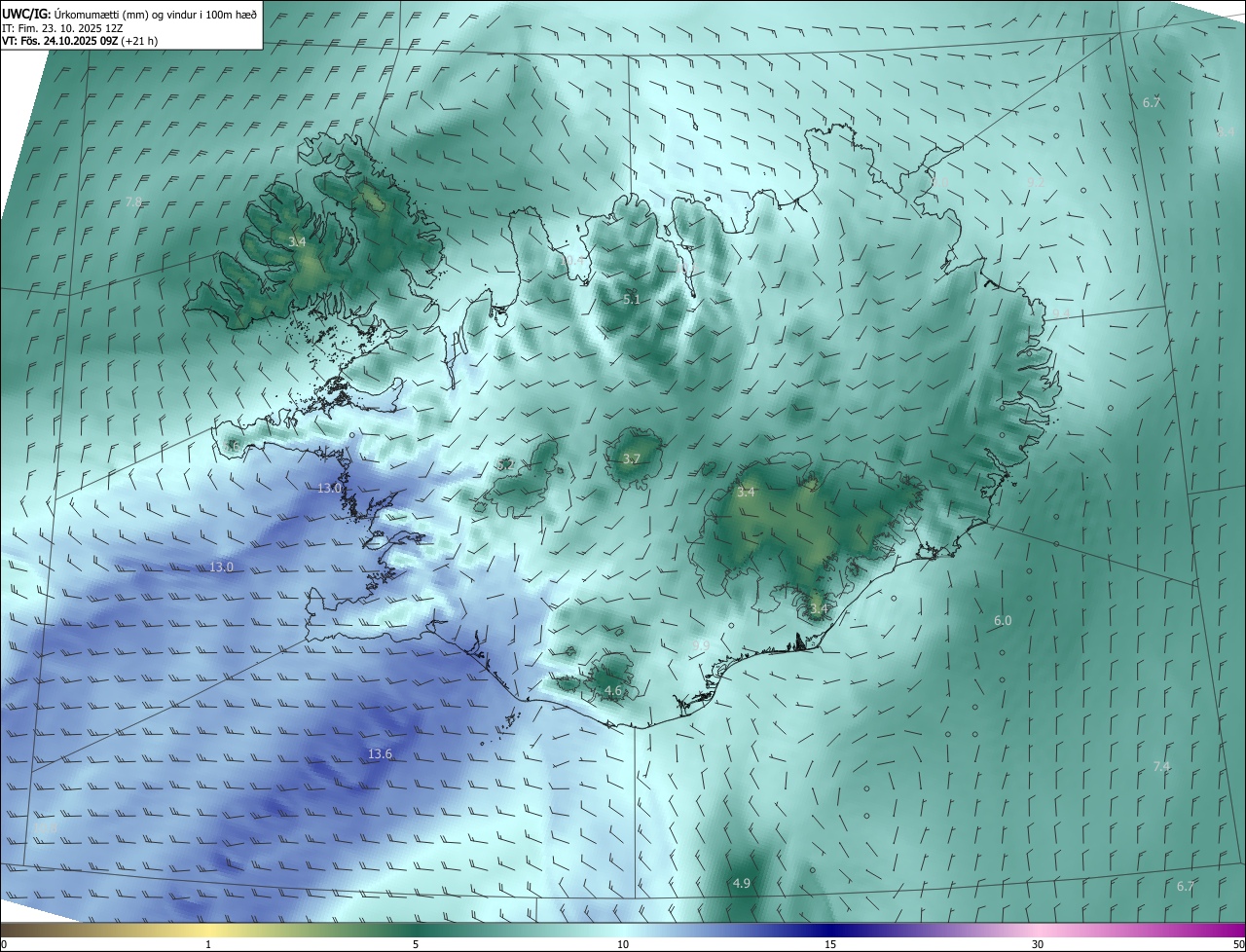Viewport: 1246px width, 952px height.
Task: Click the 7.4 value label
Action: [1161, 767]
